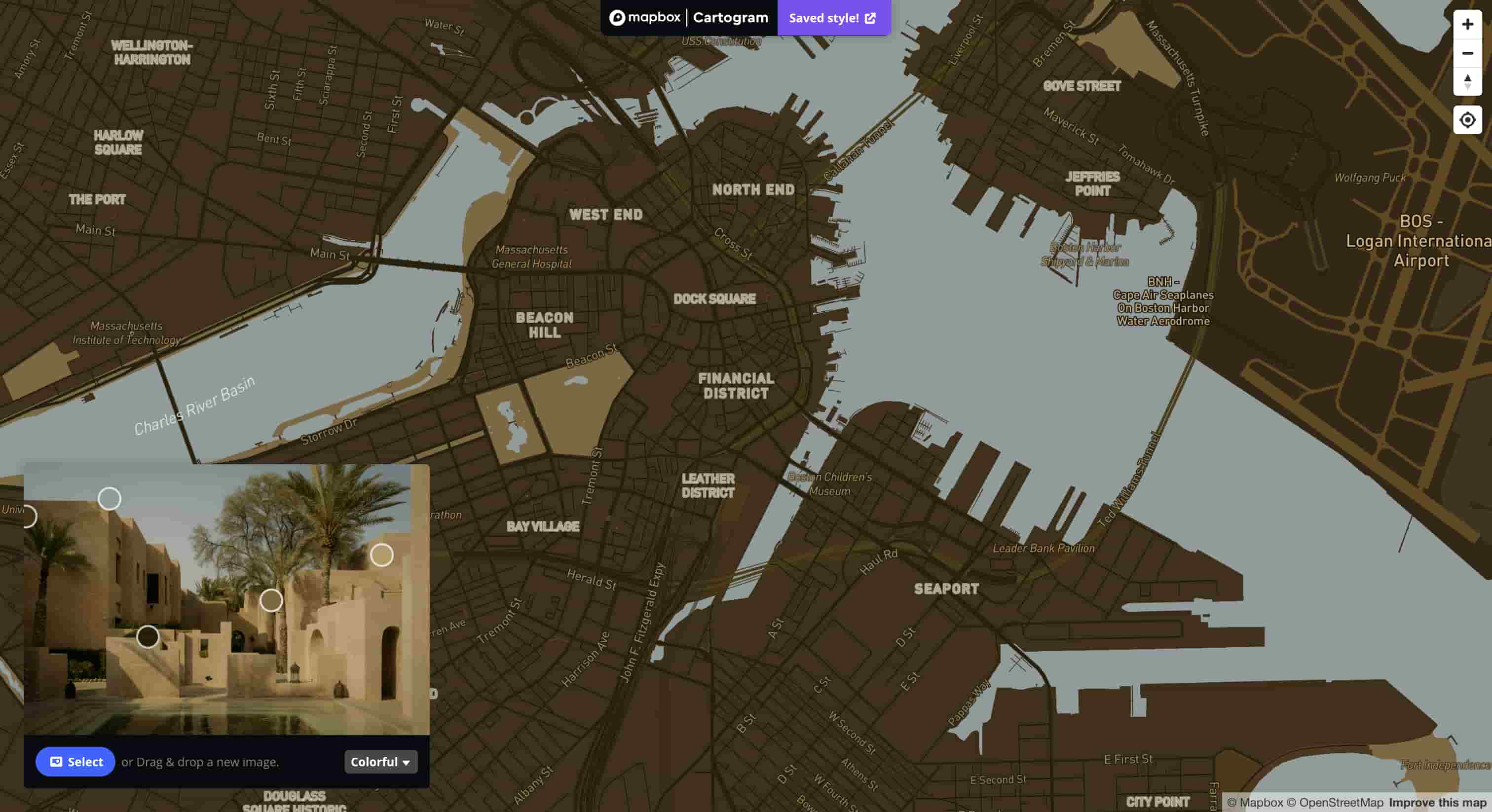This screenshot has height=812, width=1492.
Task: Select the tan picker circle near the palm tree
Action: click(x=381, y=555)
